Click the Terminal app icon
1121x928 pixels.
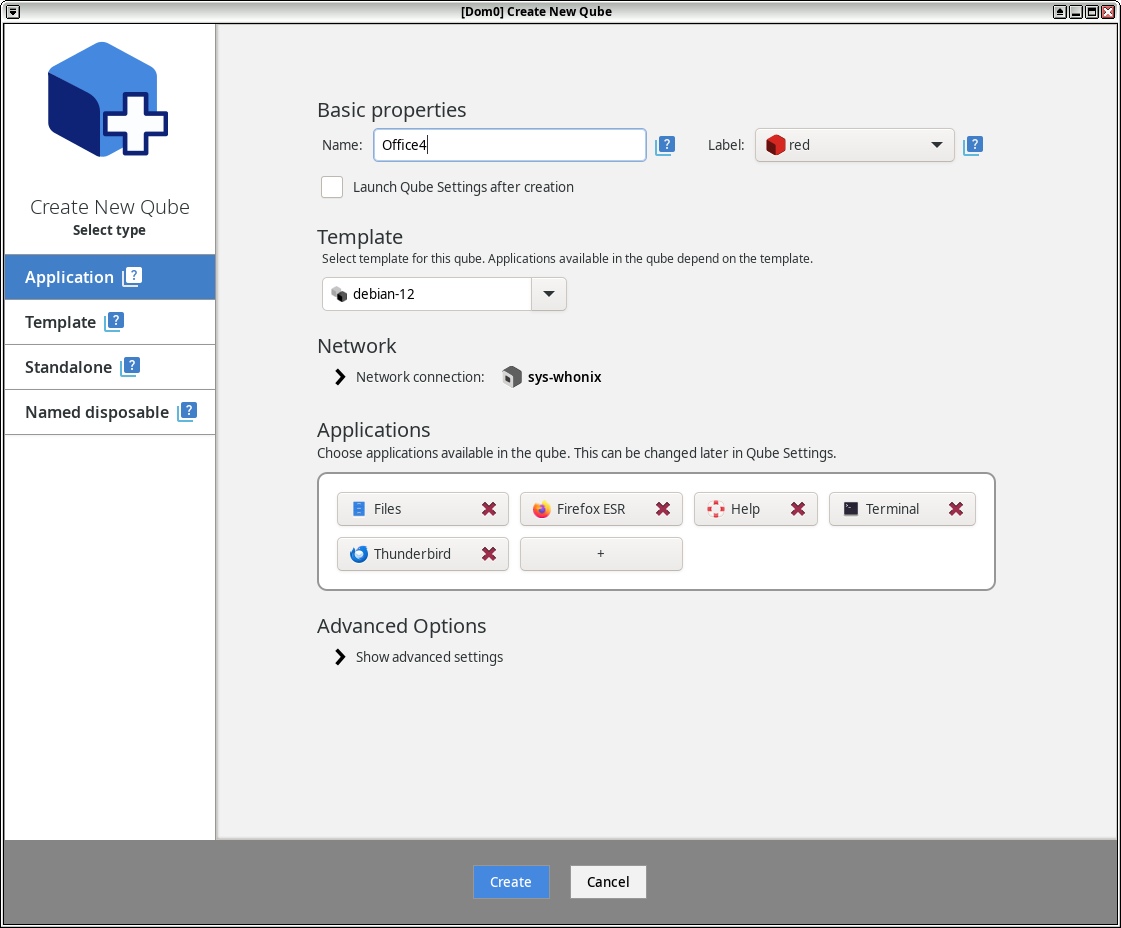point(851,509)
